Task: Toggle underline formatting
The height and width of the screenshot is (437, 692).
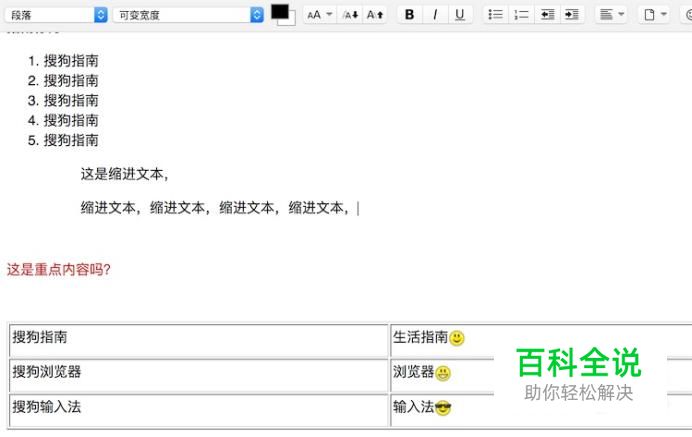Action: [x=460, y=15]
